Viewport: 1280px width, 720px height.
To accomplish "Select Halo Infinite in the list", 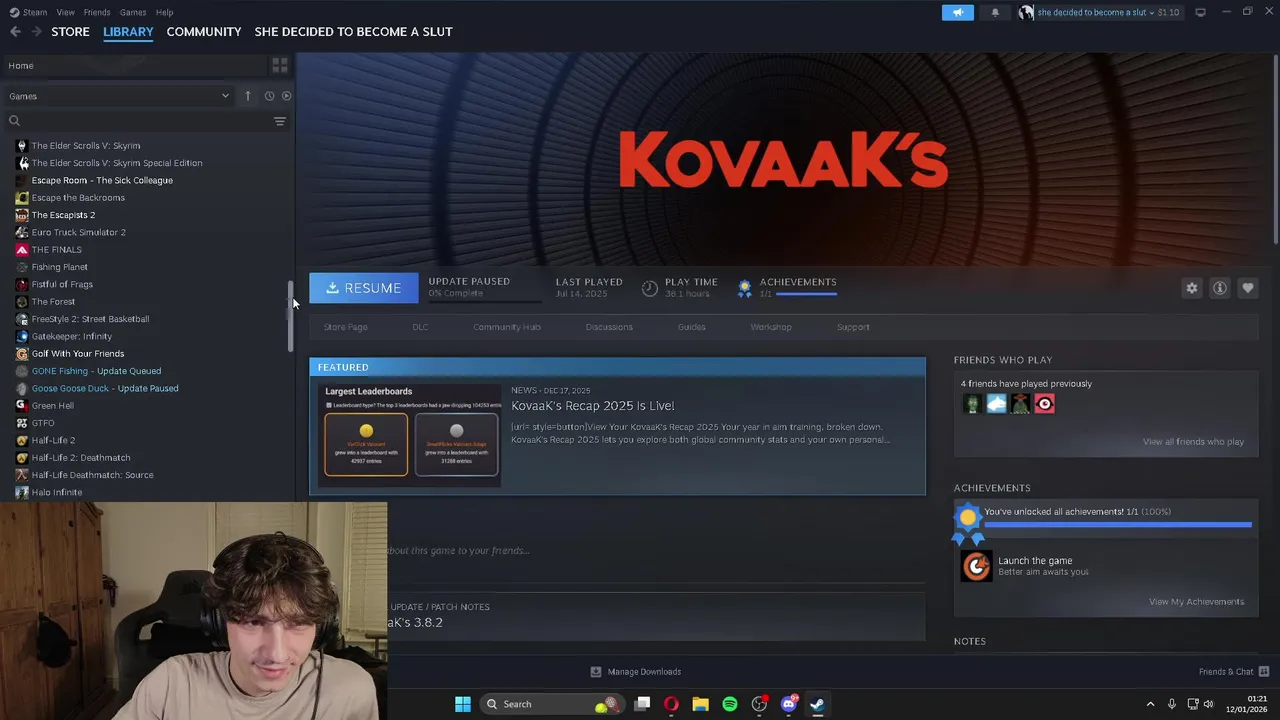I will click(57, 492).
